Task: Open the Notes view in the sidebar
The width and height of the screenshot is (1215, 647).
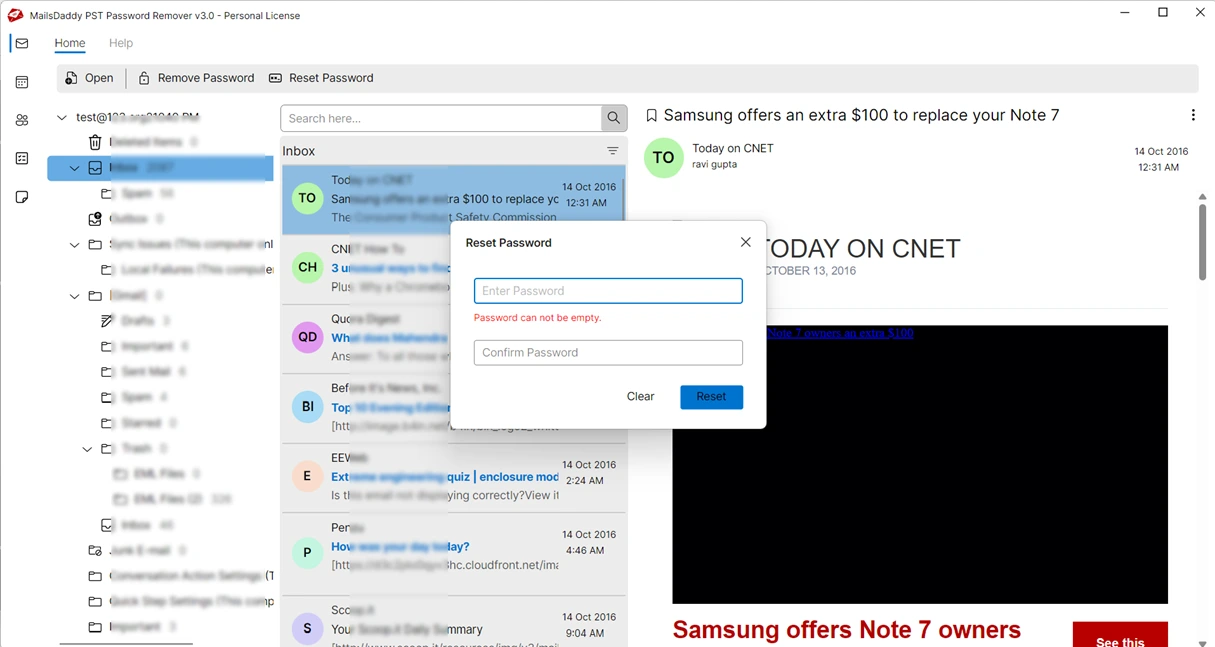Action: (22, 197)
